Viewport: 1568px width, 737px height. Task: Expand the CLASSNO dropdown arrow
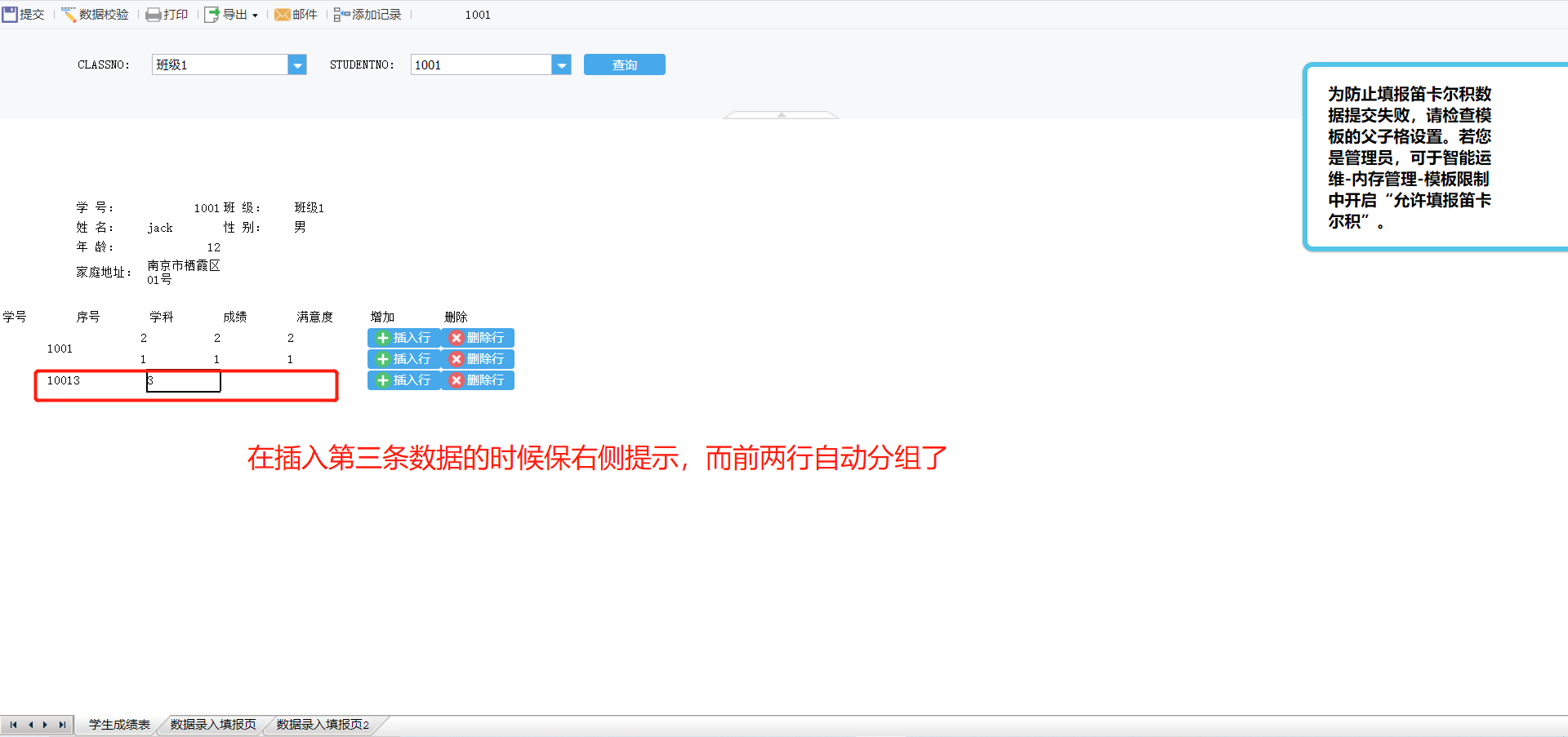coord(297,64)
